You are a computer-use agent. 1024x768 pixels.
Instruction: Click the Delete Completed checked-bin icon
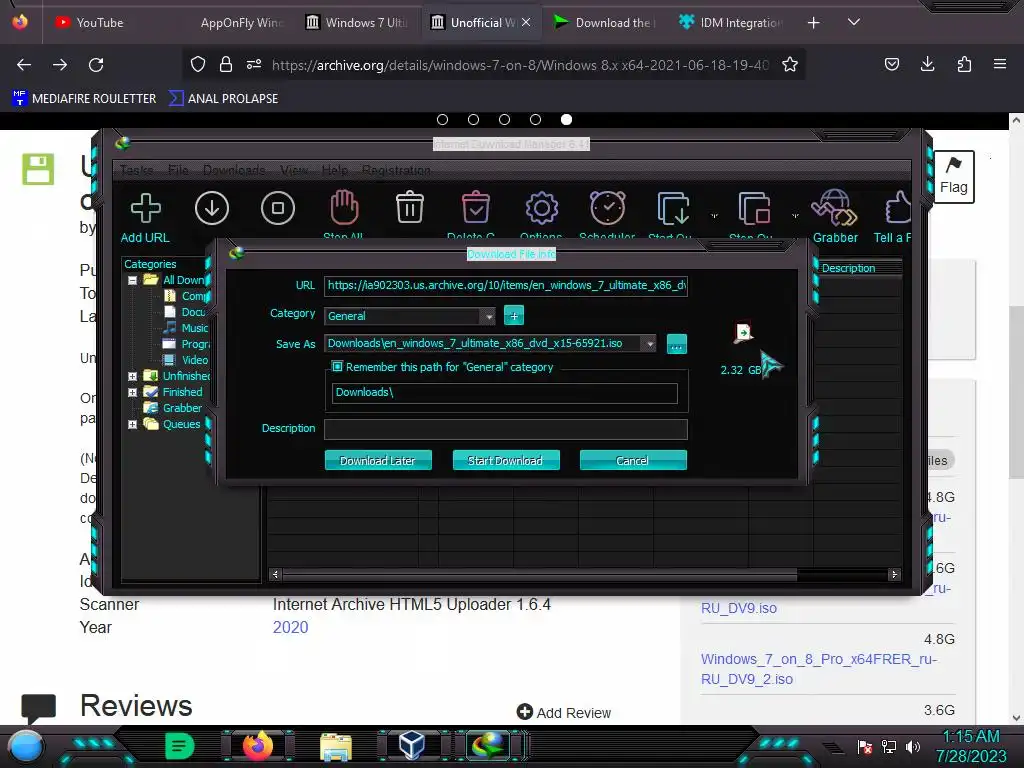click(475, 208)
